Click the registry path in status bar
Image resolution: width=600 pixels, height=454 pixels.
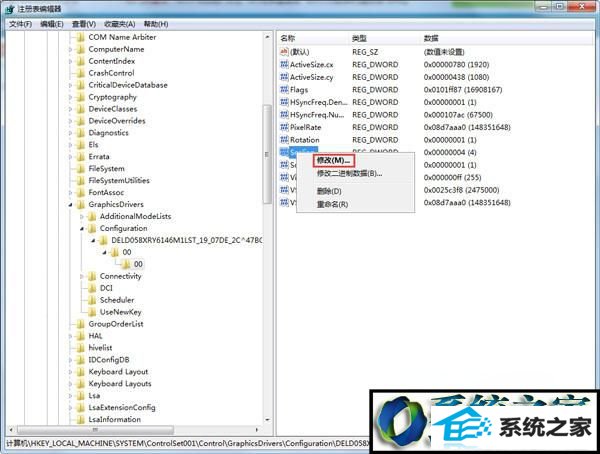coord(188,444)
